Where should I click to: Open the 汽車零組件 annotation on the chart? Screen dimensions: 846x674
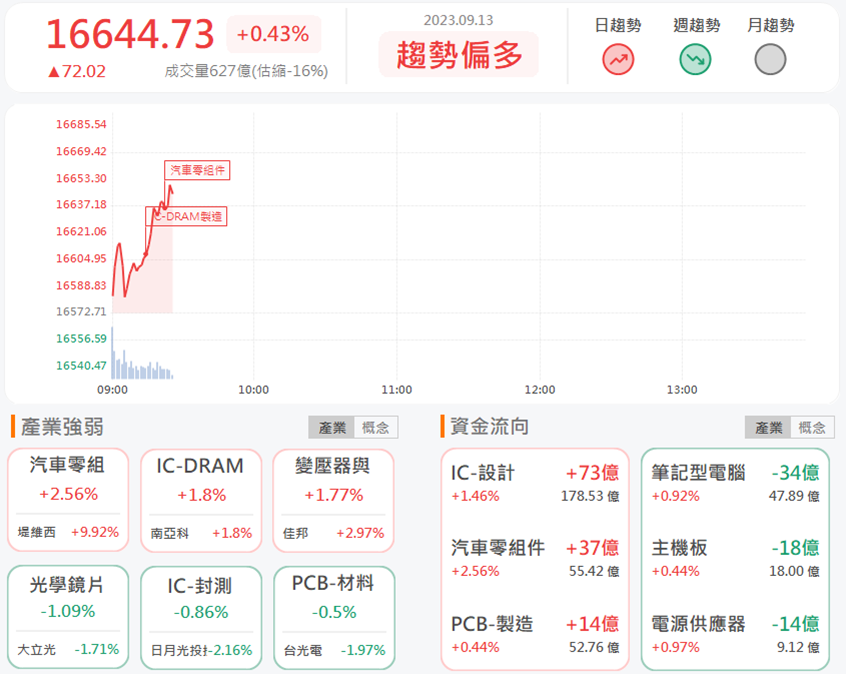[197, 170]
